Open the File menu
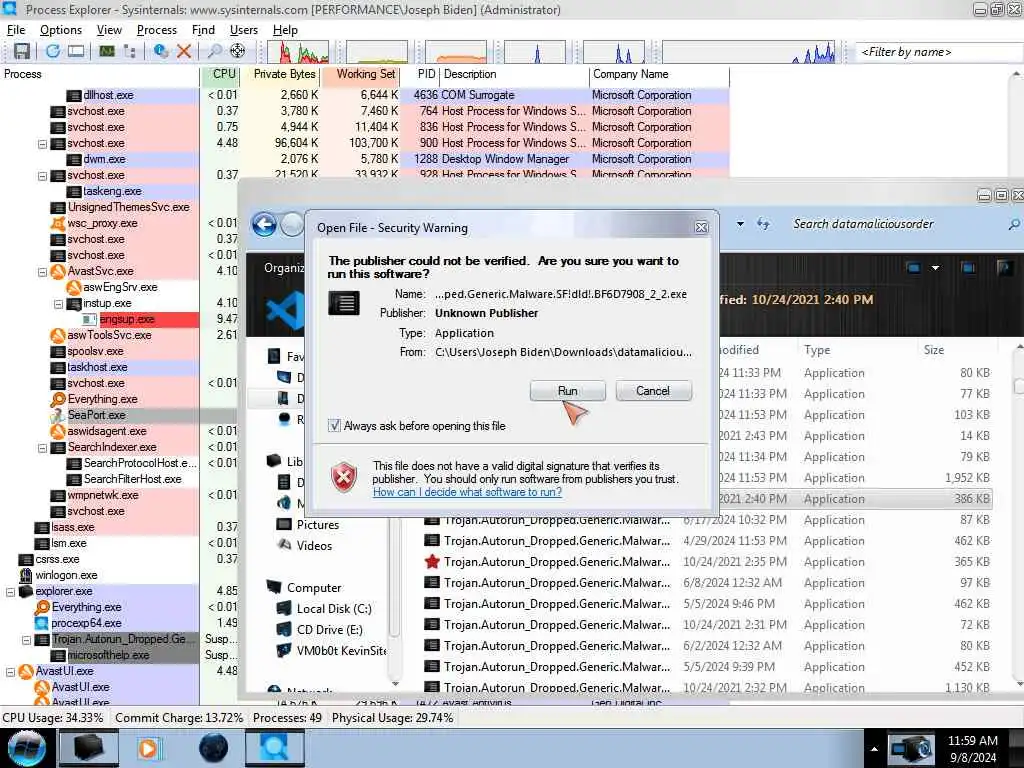This screenshot has width=1024, height=768. coord(16,30)
